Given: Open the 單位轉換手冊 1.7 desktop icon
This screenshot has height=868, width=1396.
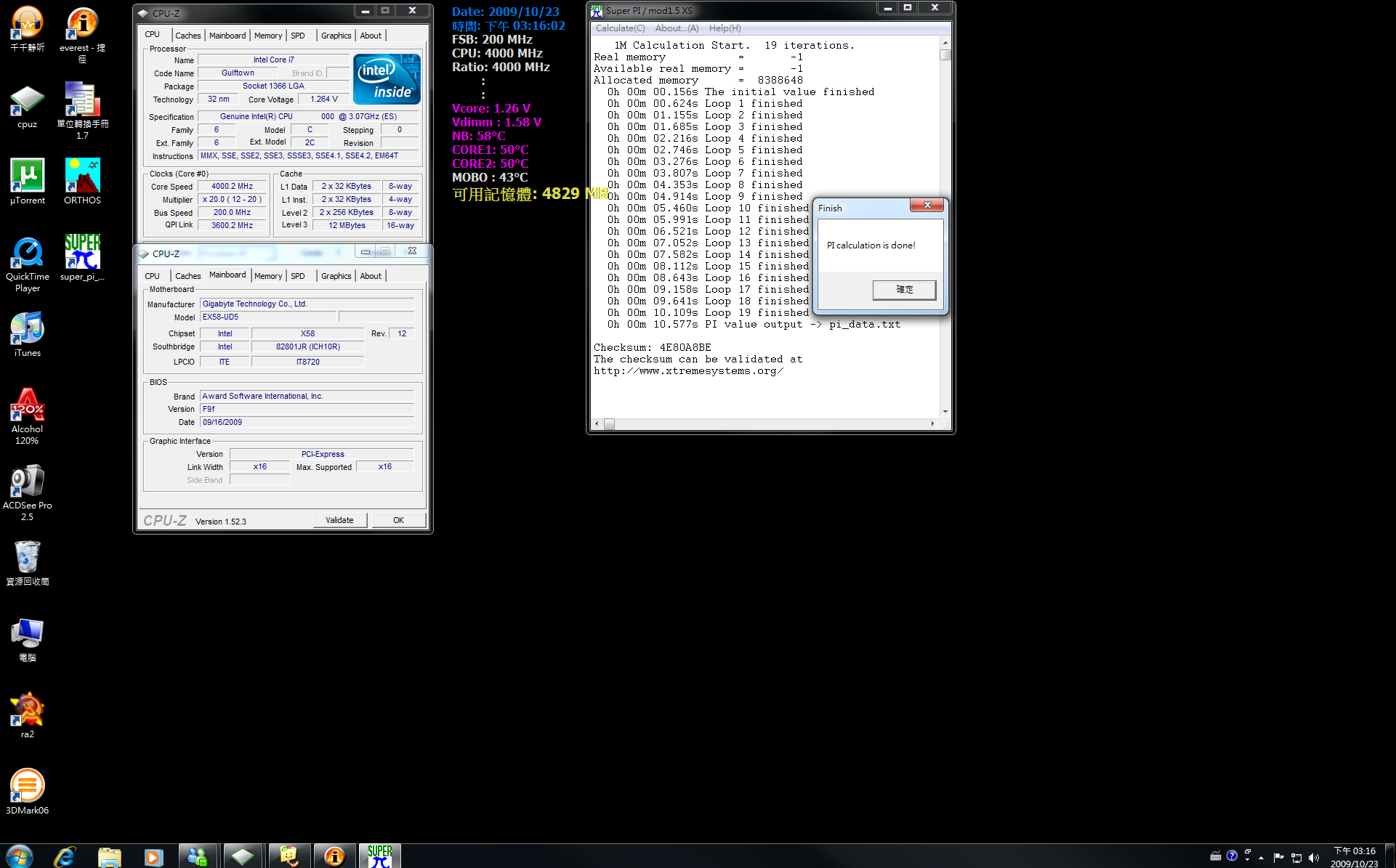Looking at the screenshot, I should click(82, 111).
